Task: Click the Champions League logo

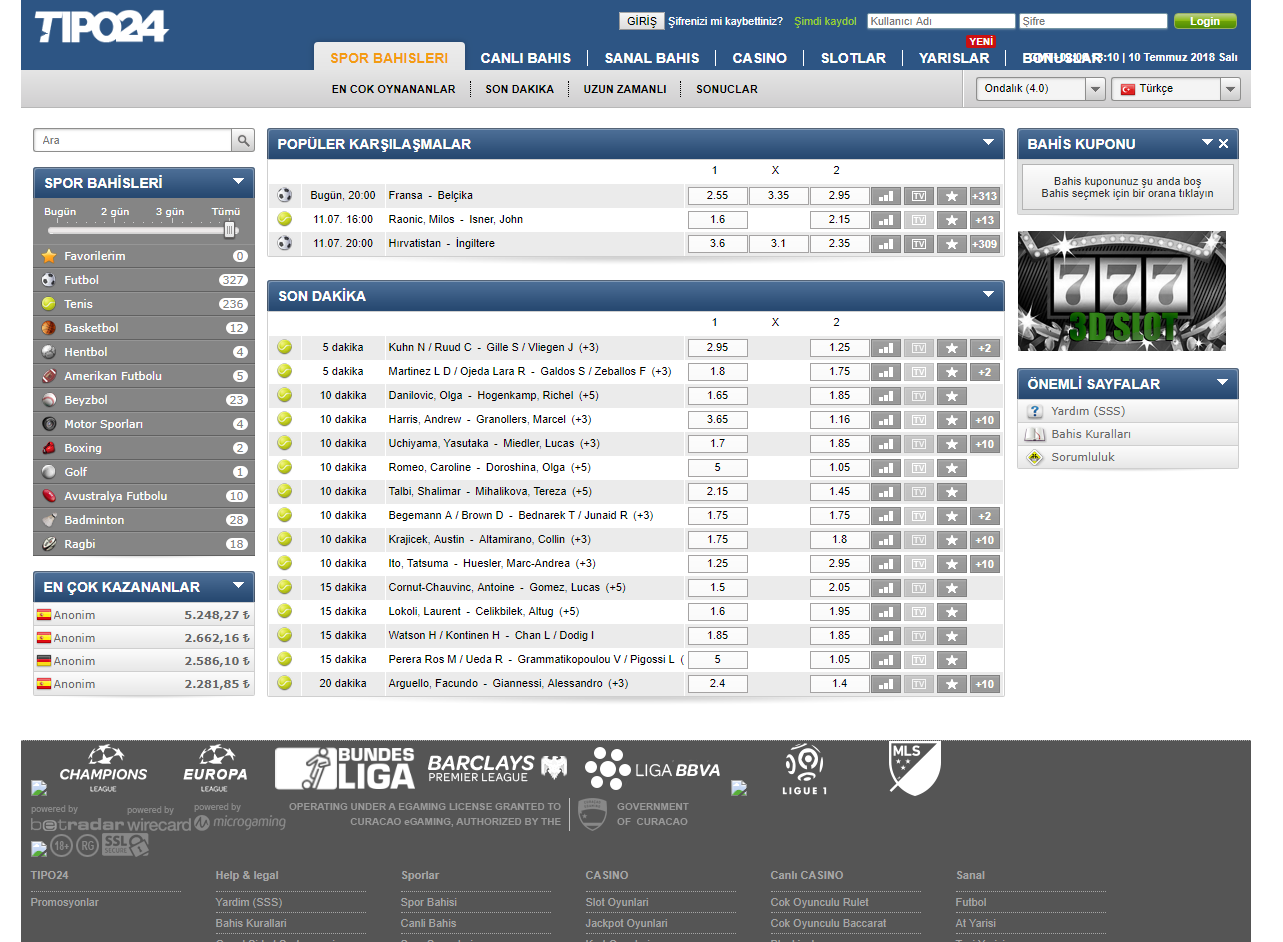Action: [x=103, y=769]
